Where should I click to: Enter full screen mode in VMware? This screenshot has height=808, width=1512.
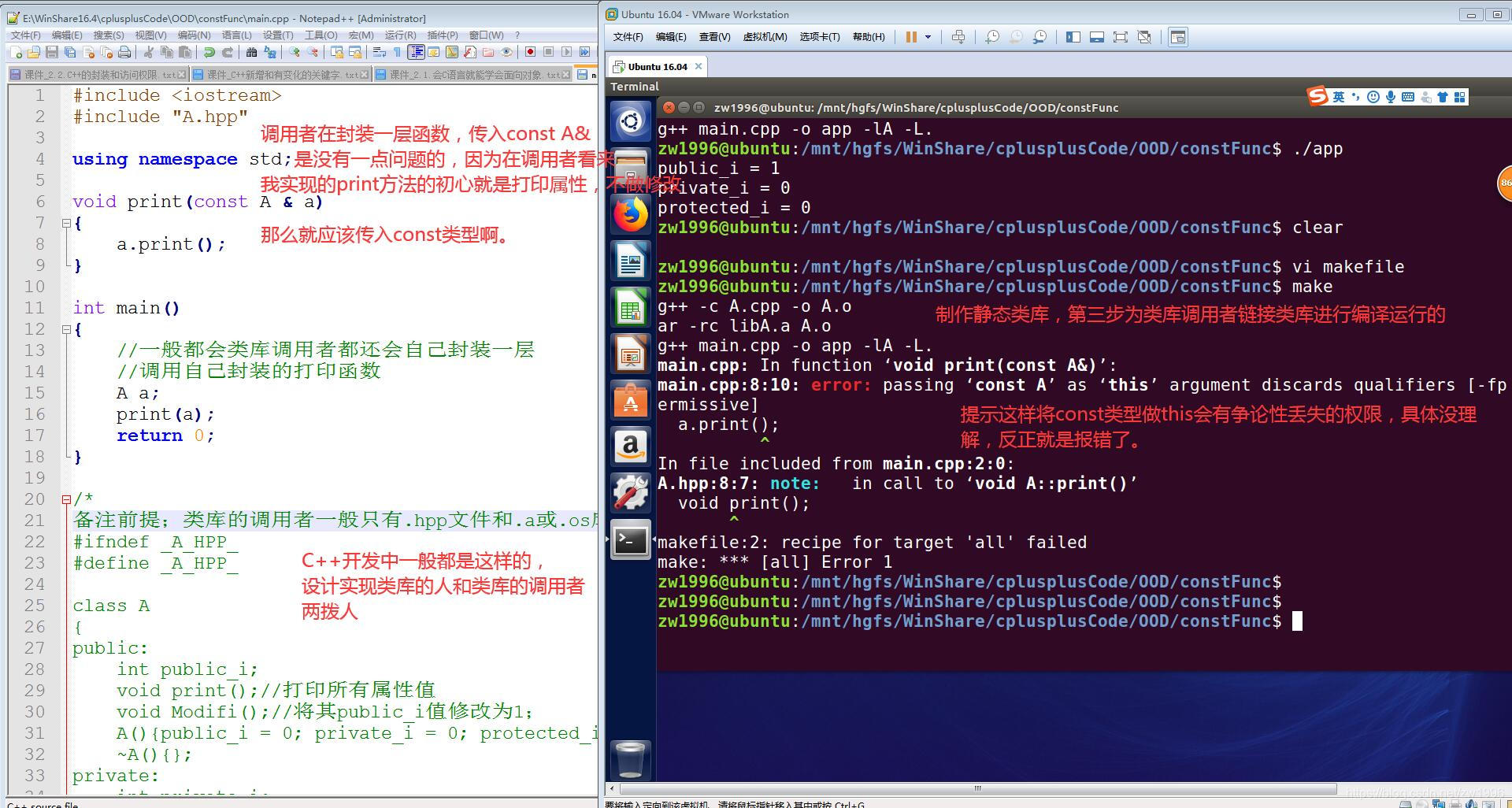(1121, 37)
